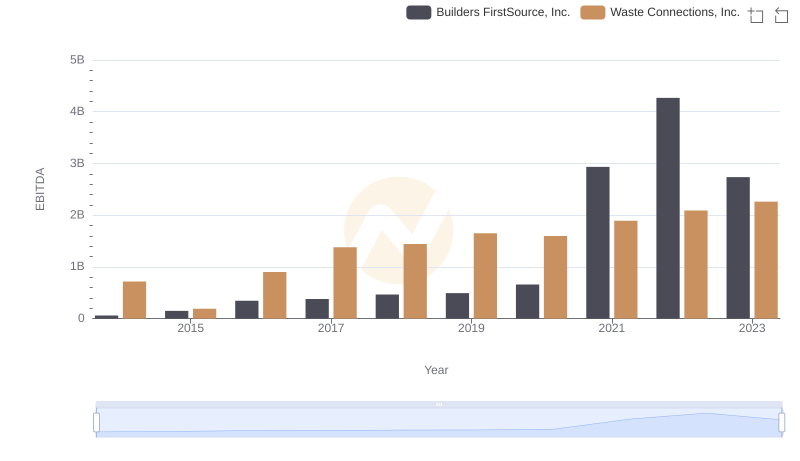Select the 2014 Waste Connections bar
800x461 pixels.
(x=135, y=300)
